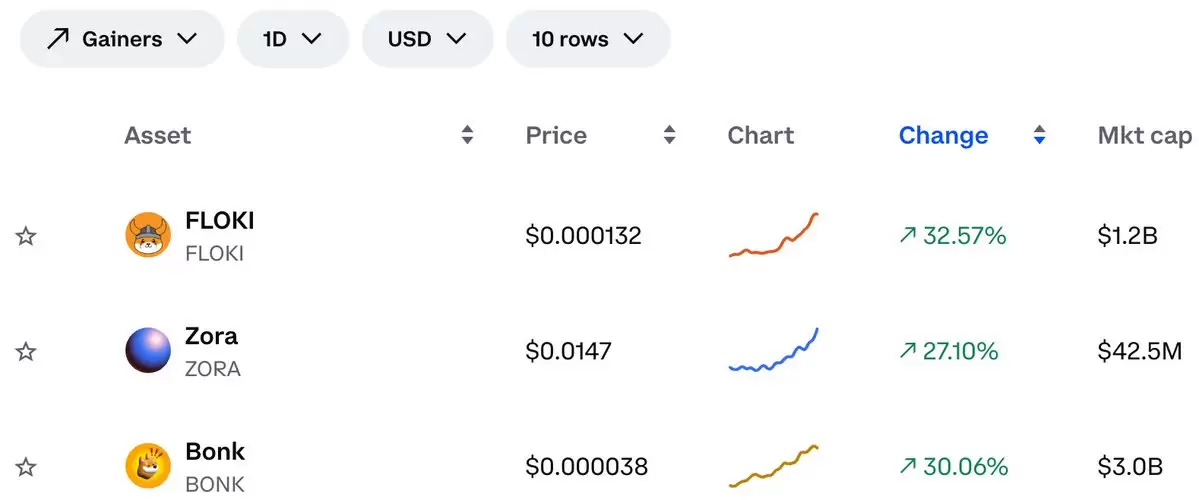Viewport: 1199px width, 500px height.
Task: Open the 10 rows dropdown
Action: [588, 39]
